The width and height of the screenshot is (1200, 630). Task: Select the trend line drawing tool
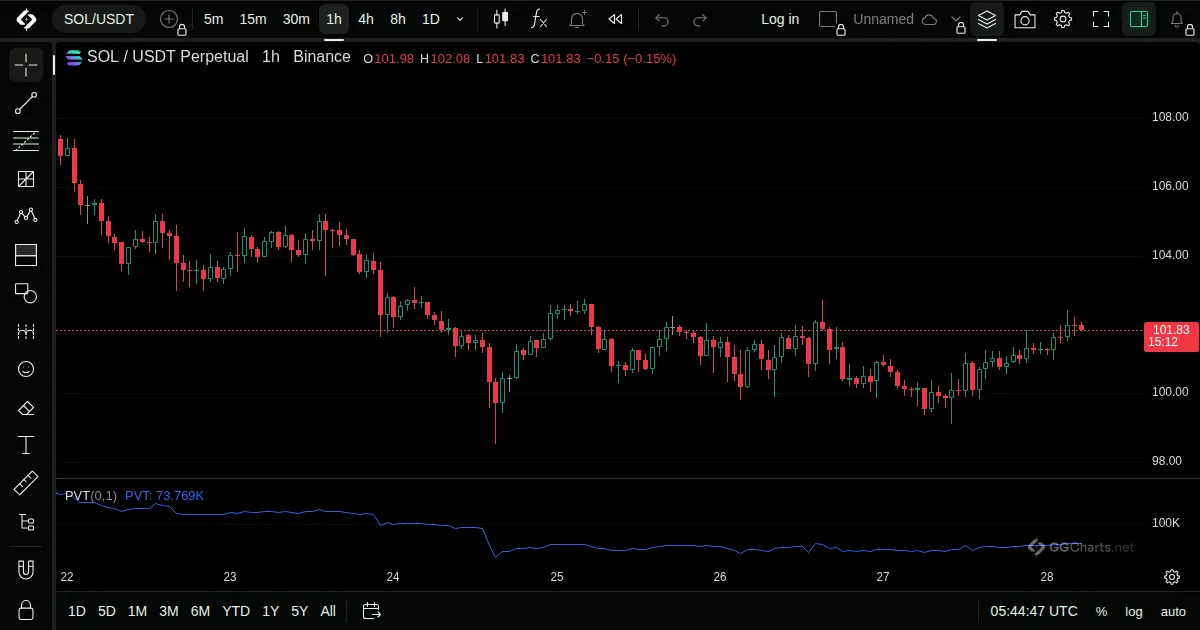click(x=26, y=103)
